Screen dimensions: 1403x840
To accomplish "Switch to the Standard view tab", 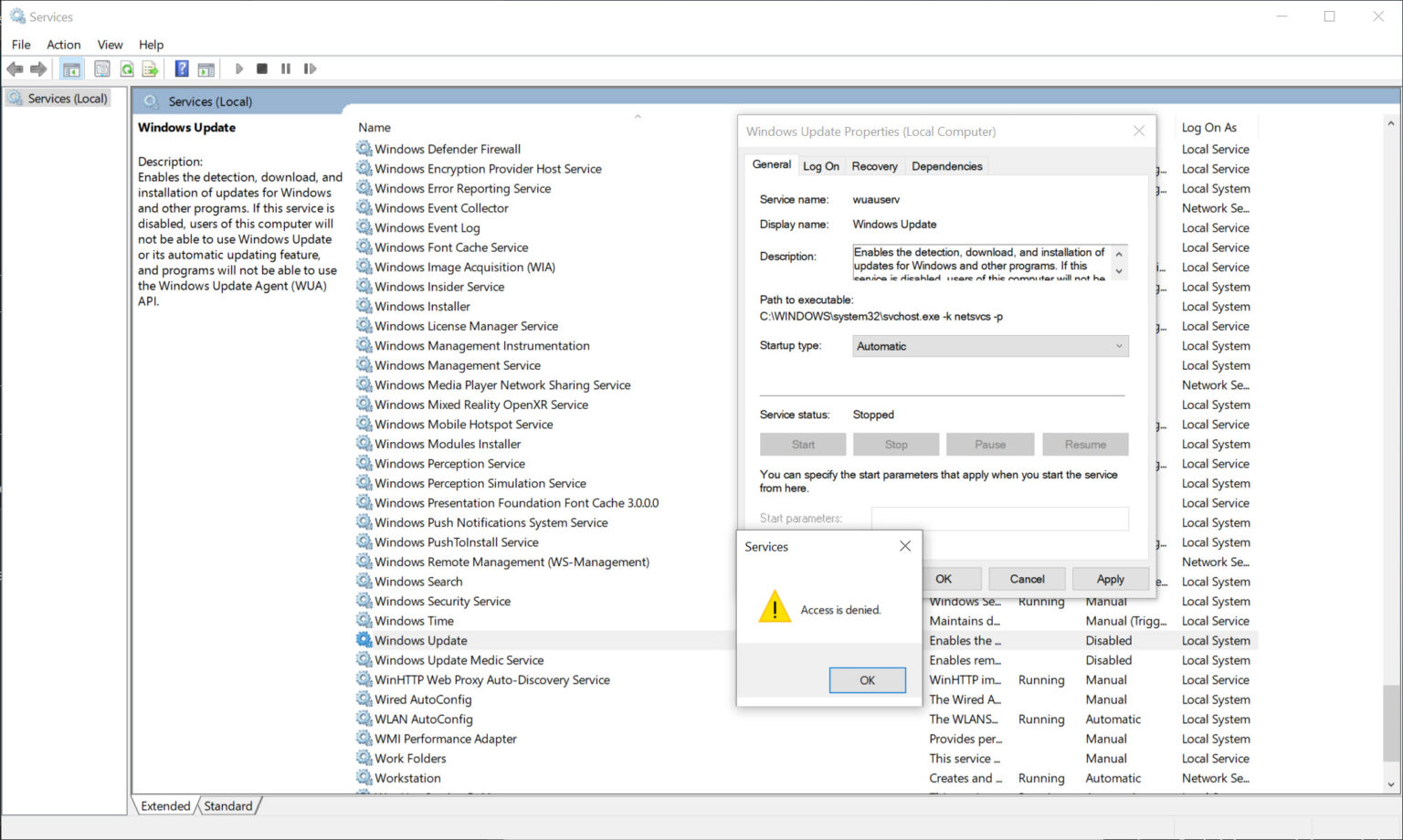I will (x=228, y=805).
